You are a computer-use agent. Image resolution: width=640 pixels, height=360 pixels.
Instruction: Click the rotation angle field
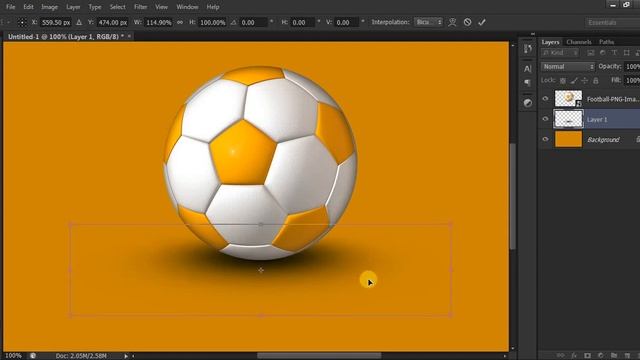(253, 22)
